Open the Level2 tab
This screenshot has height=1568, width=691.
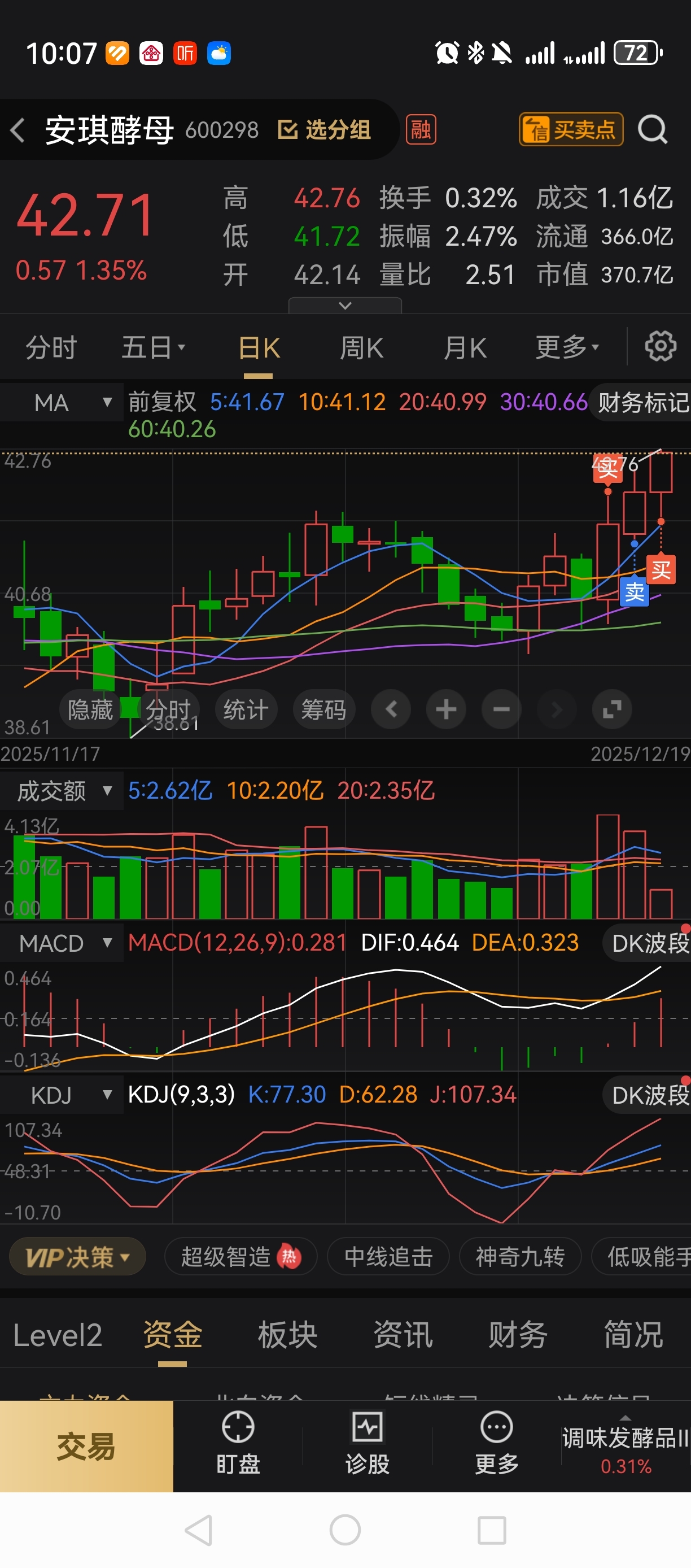(58, 1335)
